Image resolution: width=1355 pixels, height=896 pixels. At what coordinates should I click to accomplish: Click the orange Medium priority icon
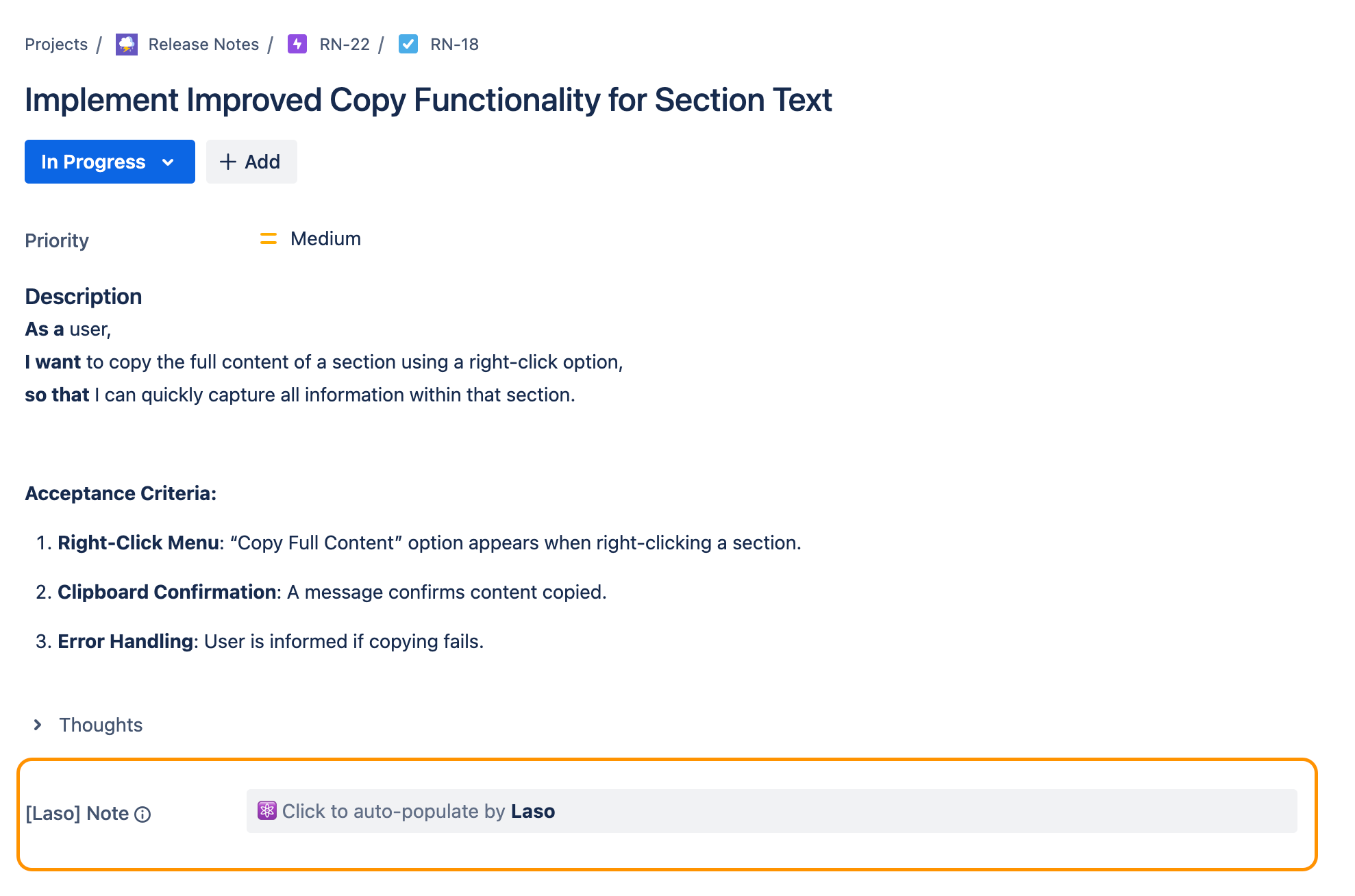click(269, 239)
